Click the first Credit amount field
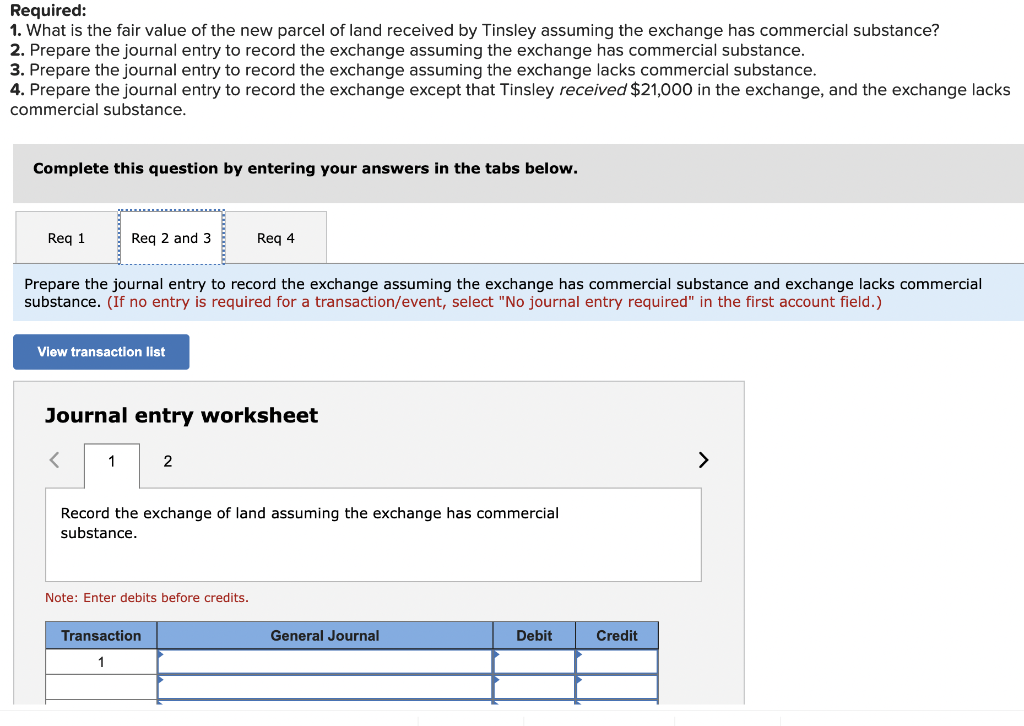Screen dimensions: 1024x726 point(616,661)
